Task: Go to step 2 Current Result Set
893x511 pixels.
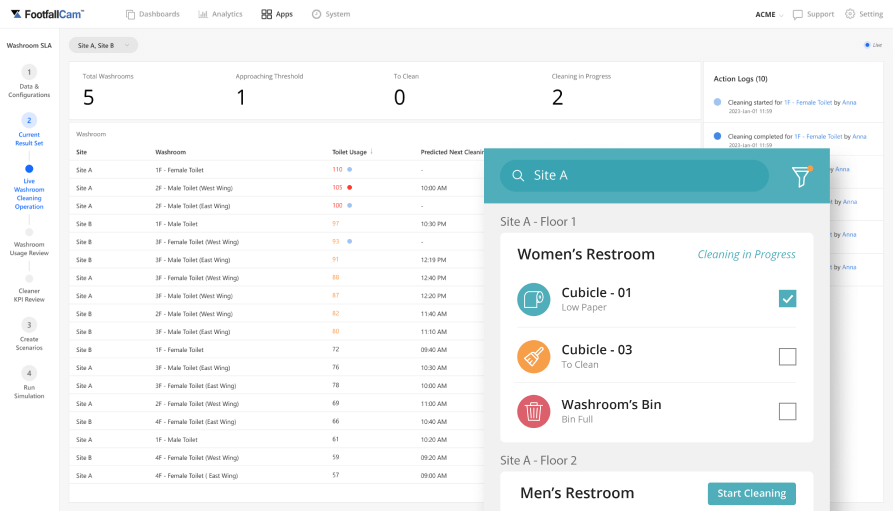Action: tap(29, 130)
